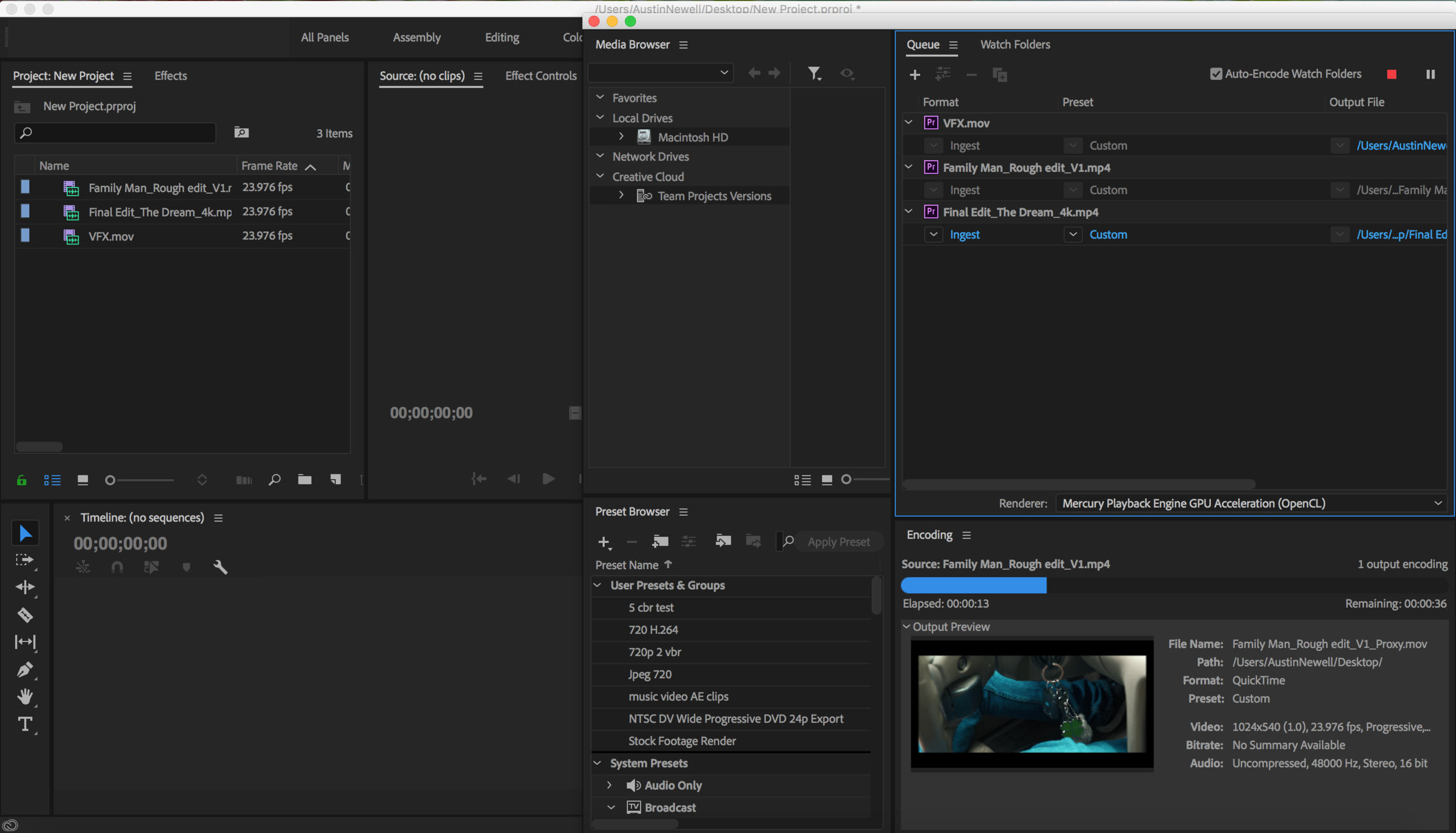Click the Project panel search field
This screenshot has height=833, width=1456.
tap(115, 133)
